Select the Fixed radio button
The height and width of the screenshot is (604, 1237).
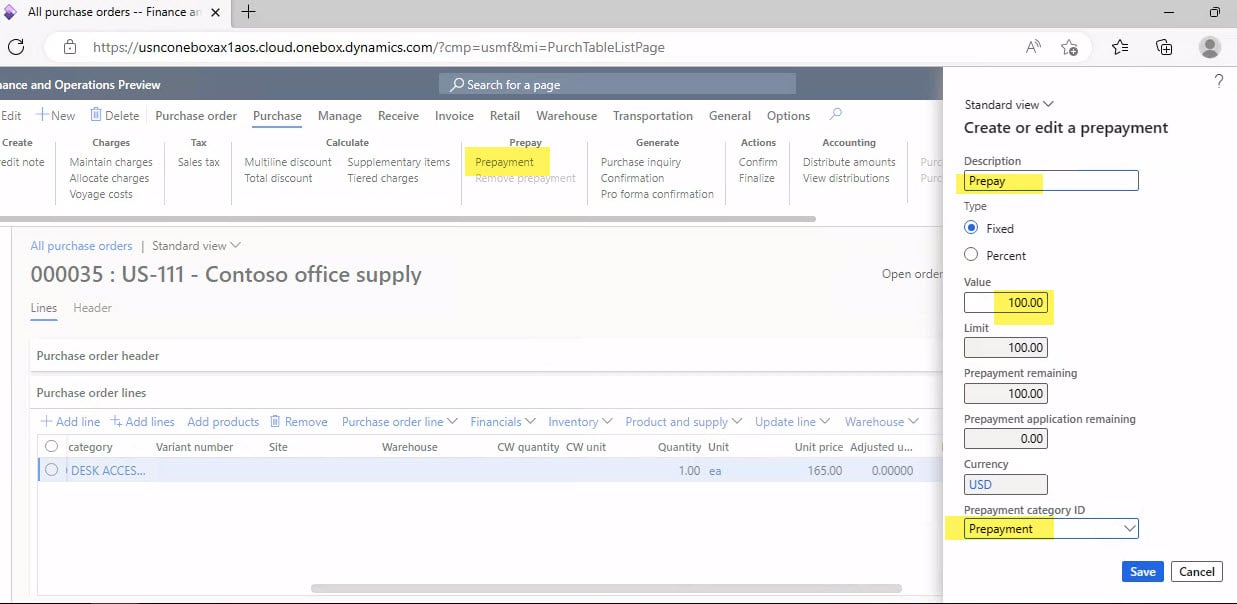[x=971, y=228]
